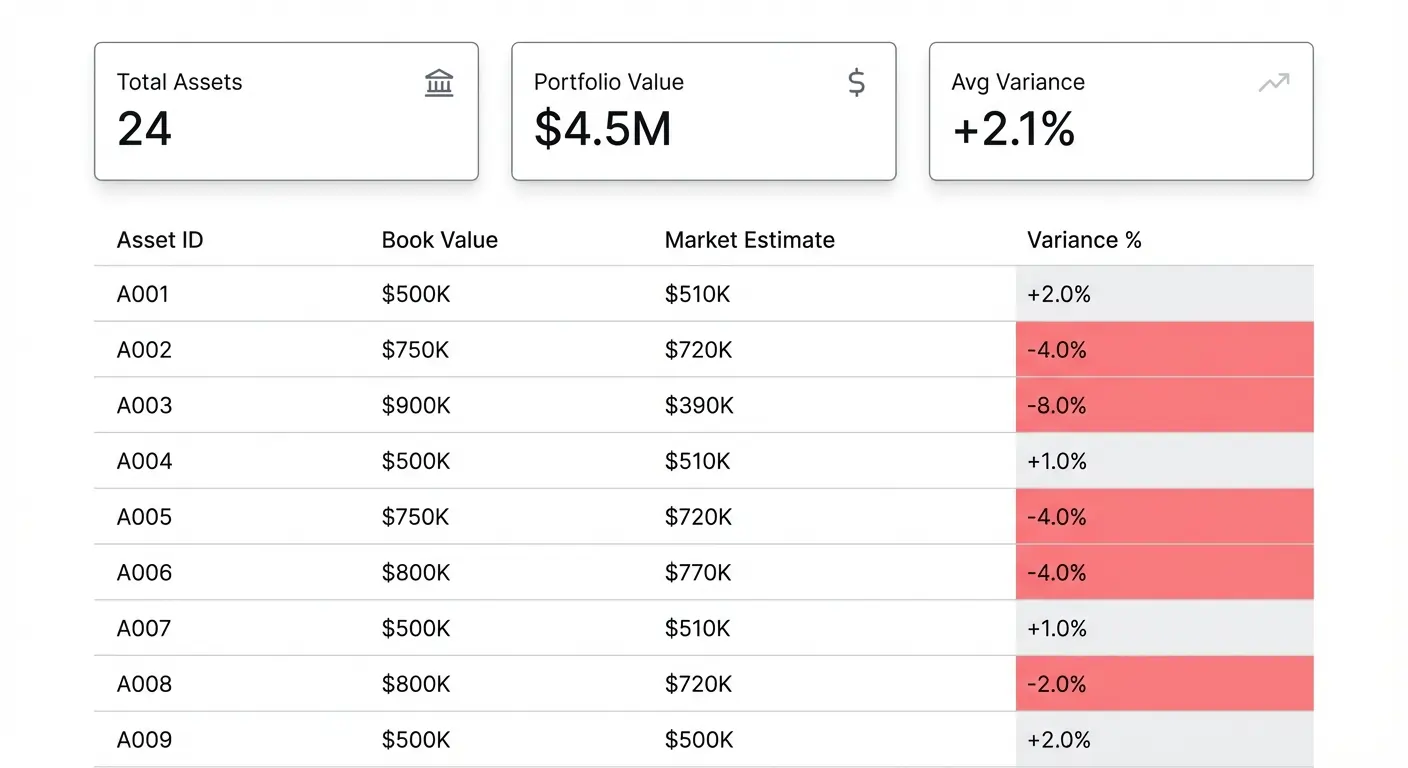Click the $390K market estimate cell

699,405
